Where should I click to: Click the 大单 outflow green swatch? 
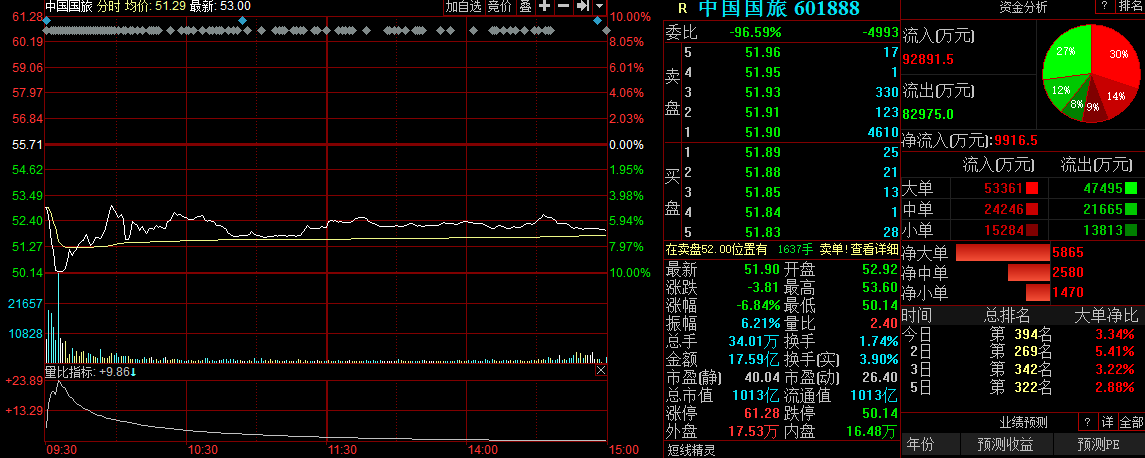tap(1130, 188)
